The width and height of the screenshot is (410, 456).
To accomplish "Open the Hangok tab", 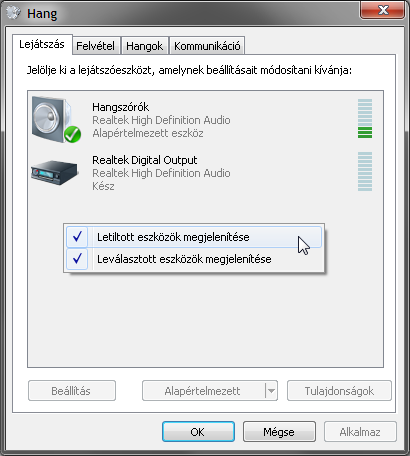I will 145,46.
